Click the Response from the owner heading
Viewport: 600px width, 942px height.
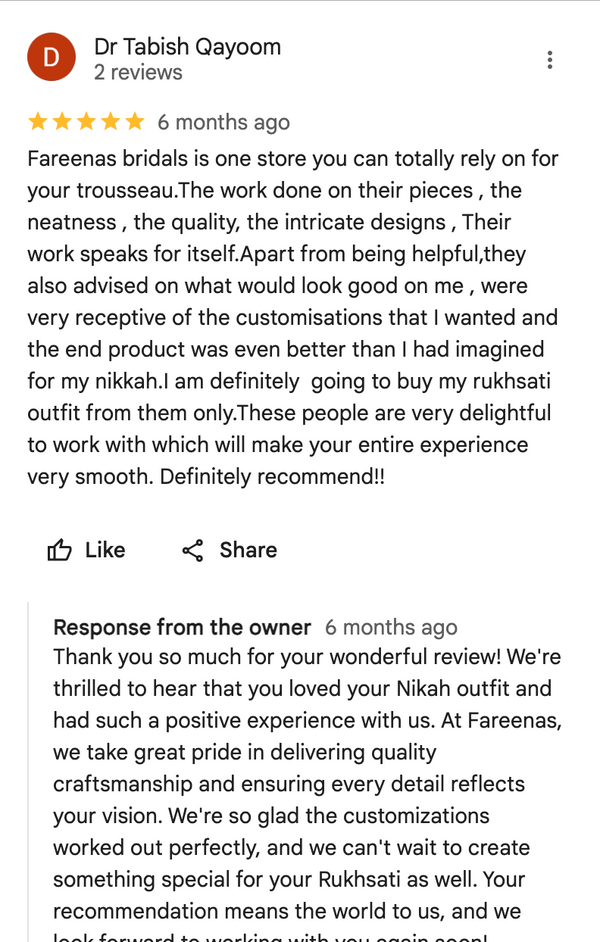coord(182,628)
